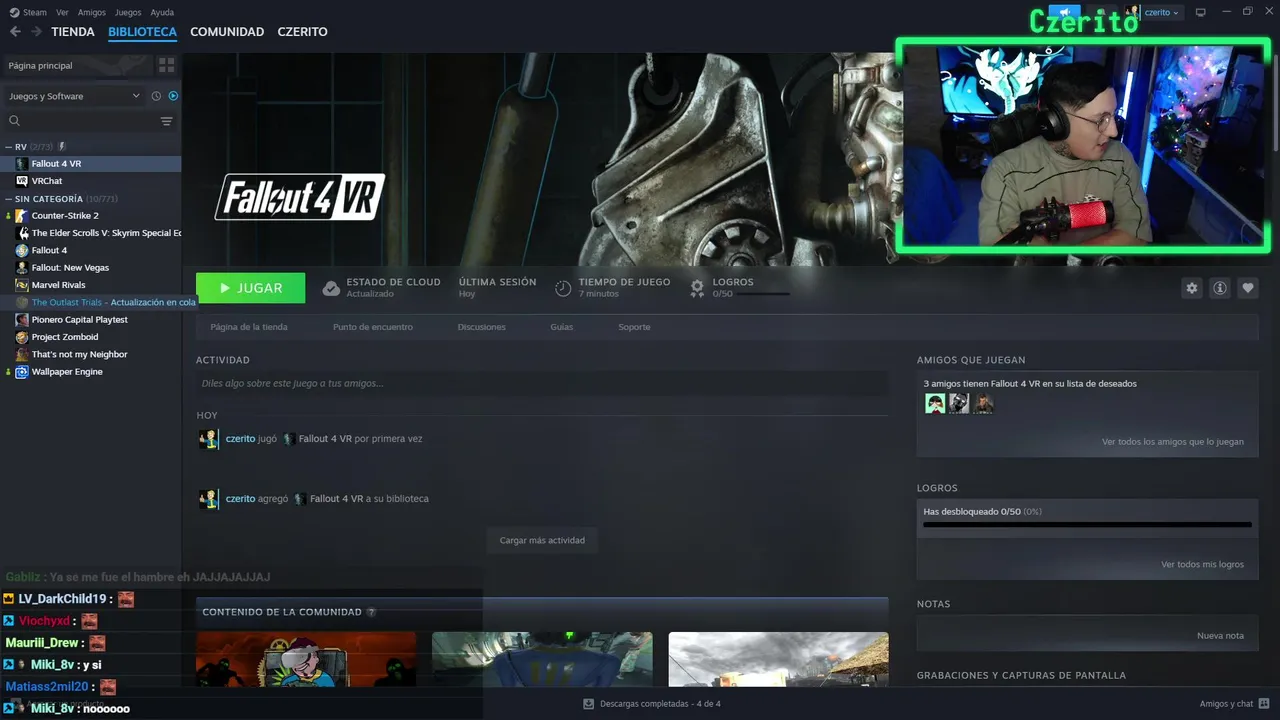
Task: Click the achievements progress bar 0/50
Action: pyautogui.click(x=1087, y=524)
